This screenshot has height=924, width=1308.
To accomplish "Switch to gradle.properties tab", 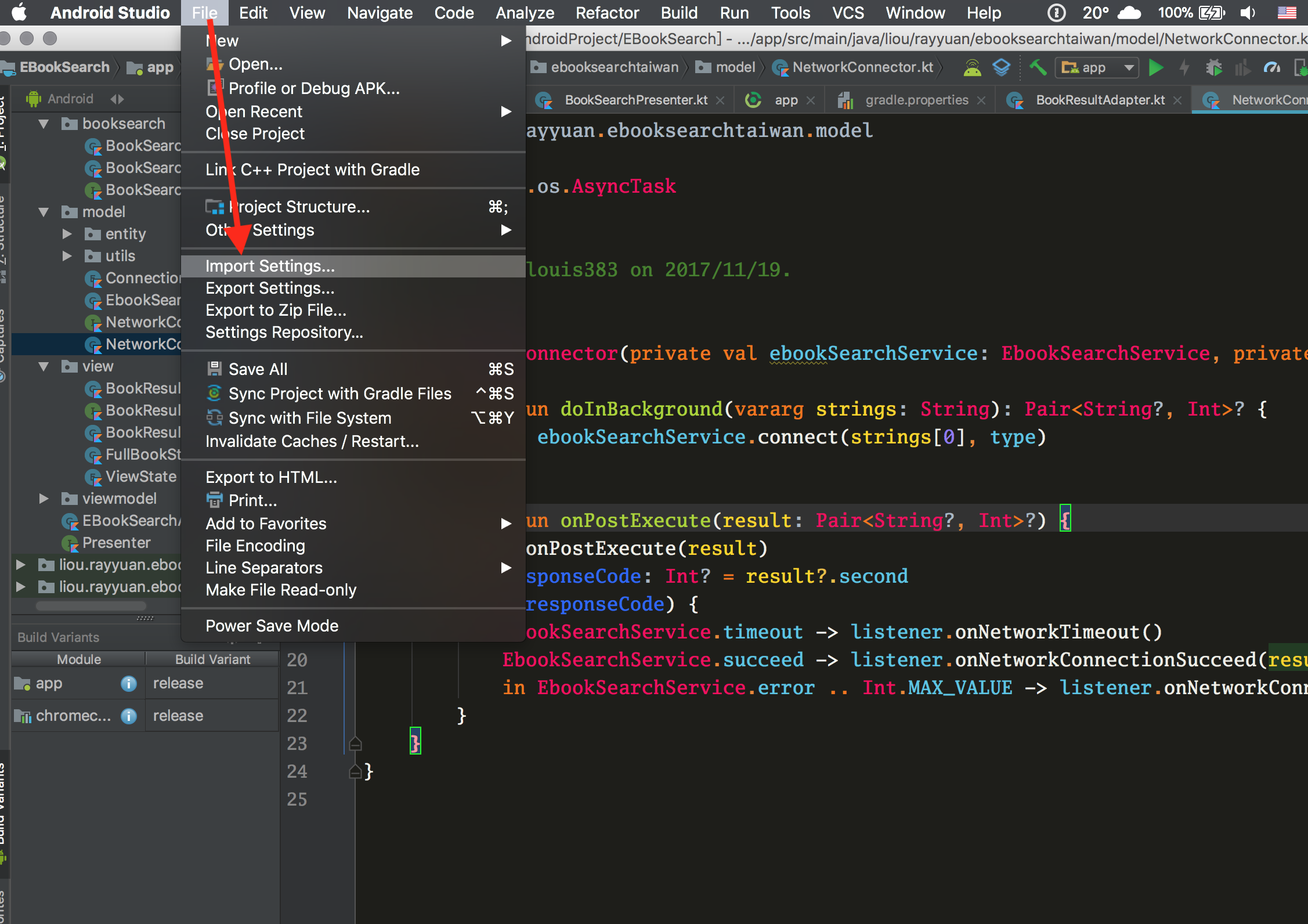I will pyautogui.click(x=917, y=100).
